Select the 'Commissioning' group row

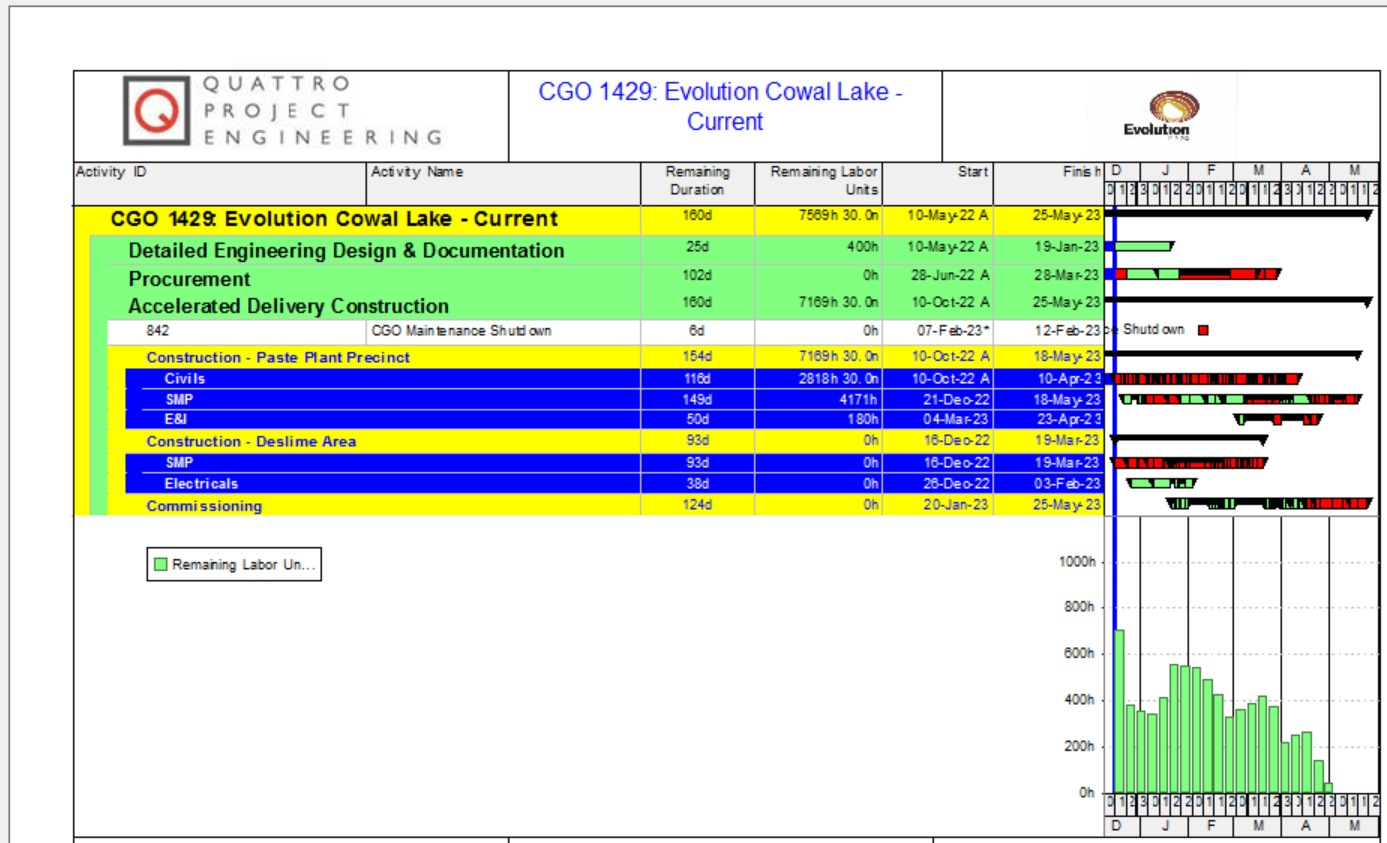pyautogui.click(x=605, y=505)
